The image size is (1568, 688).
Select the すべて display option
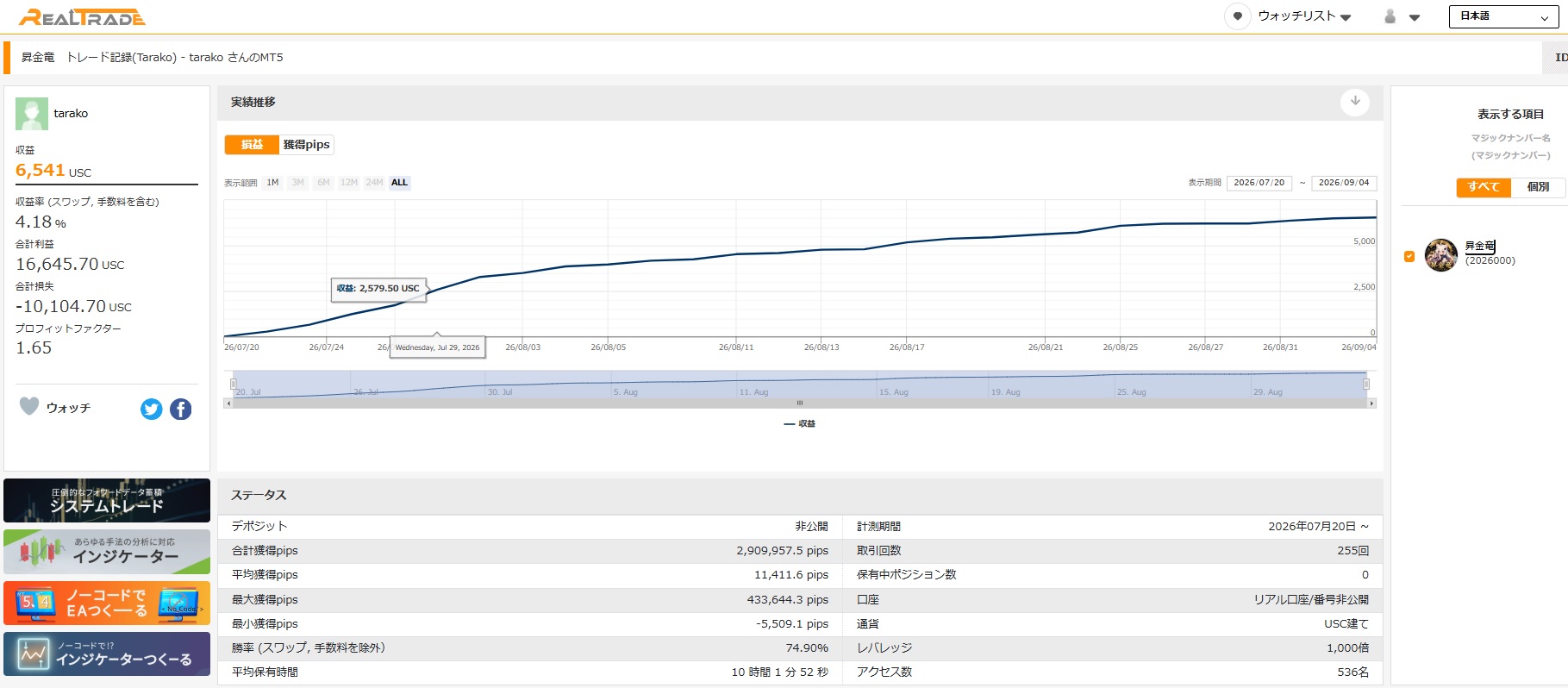[x=1484, y=187]
